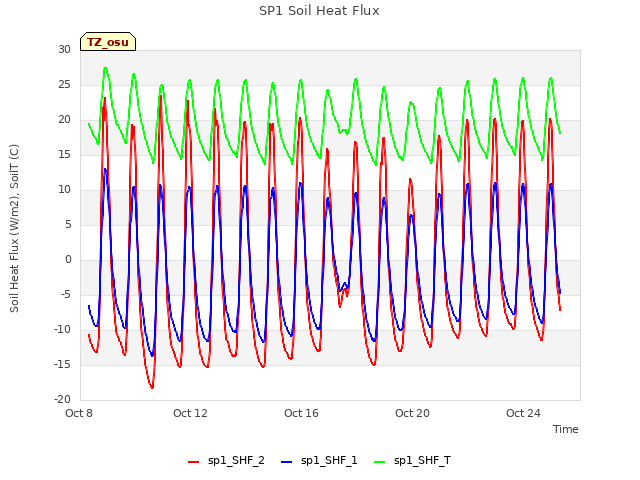Click the blue sp1_SHF_1 legend swatch
640x480 pixels.
point(287,462)
